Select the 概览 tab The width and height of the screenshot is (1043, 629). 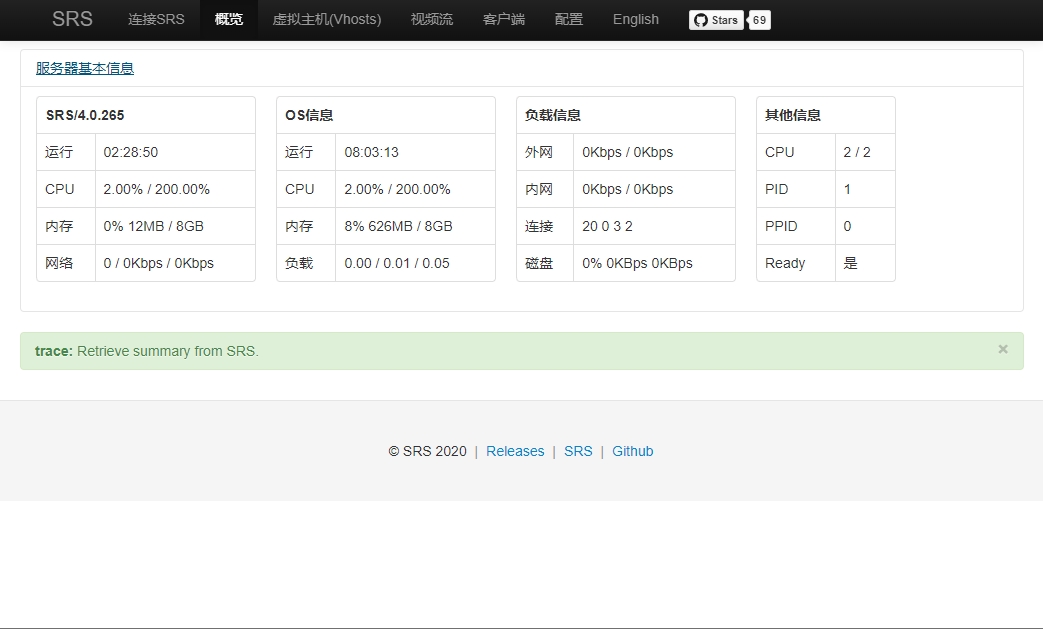click(x=228, y=19)
